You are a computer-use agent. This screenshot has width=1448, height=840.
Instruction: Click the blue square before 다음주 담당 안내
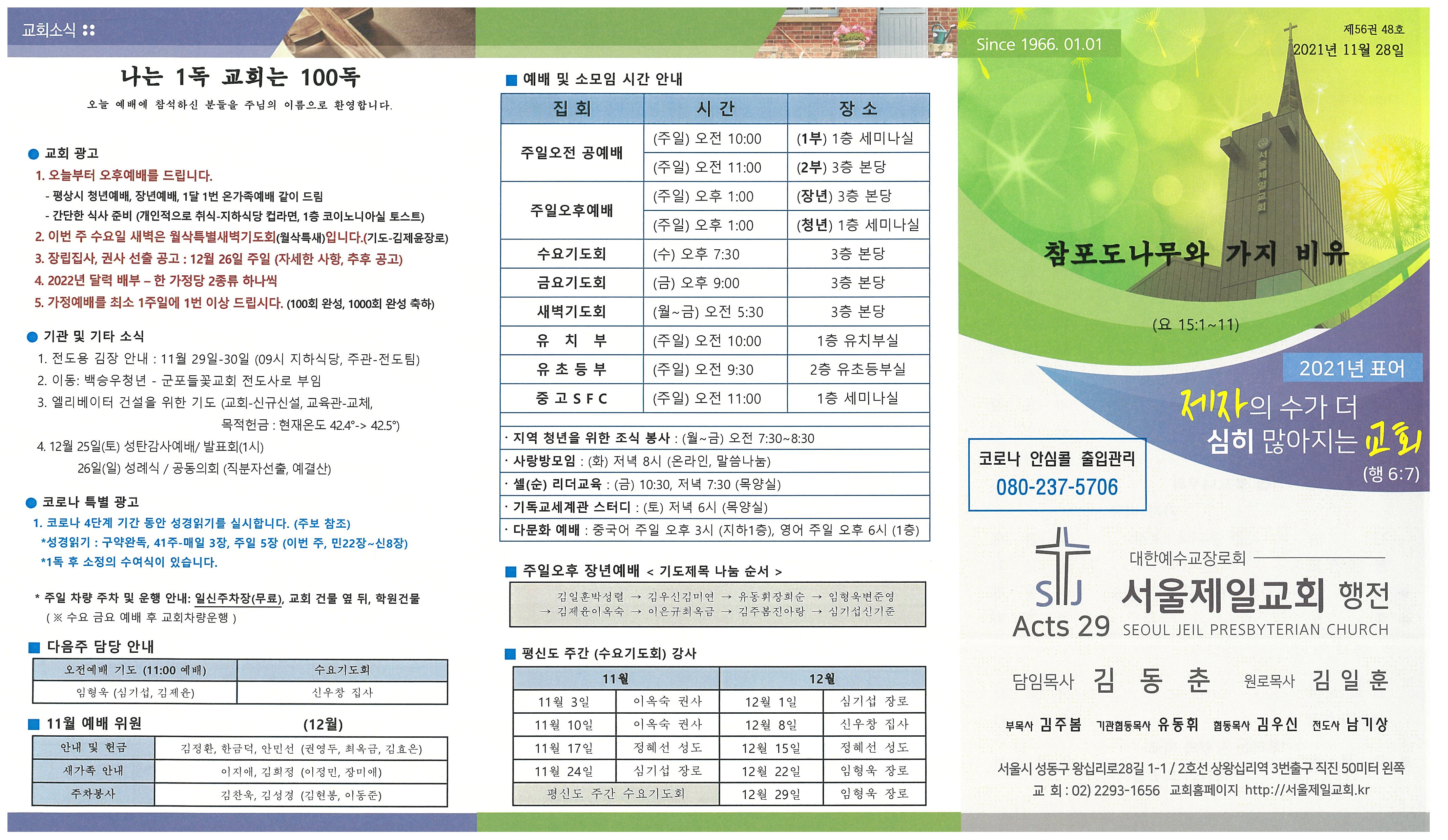(x=35, y=648)
